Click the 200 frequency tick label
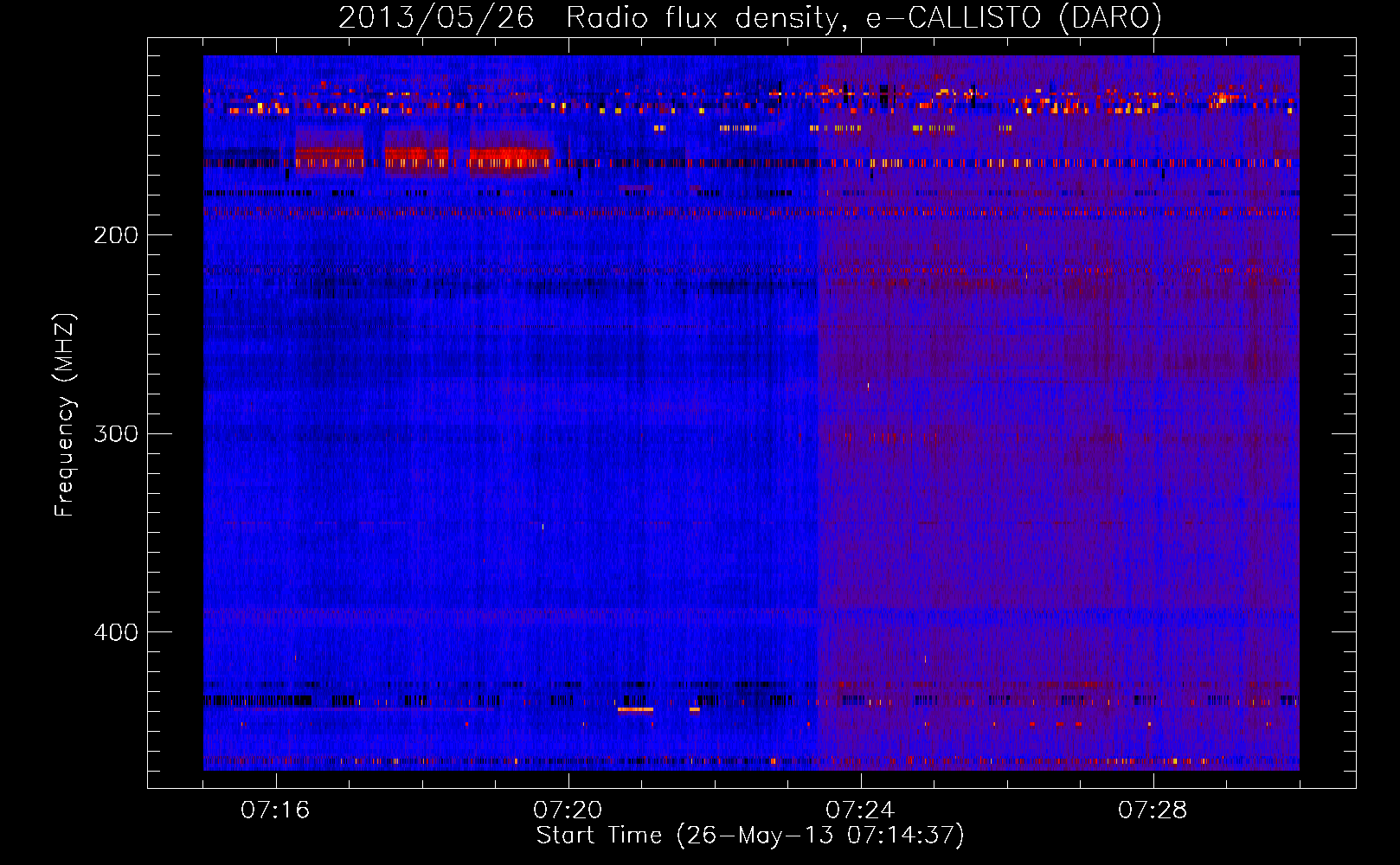Viewport: 1400px width, 865px height. pos(116,235)
